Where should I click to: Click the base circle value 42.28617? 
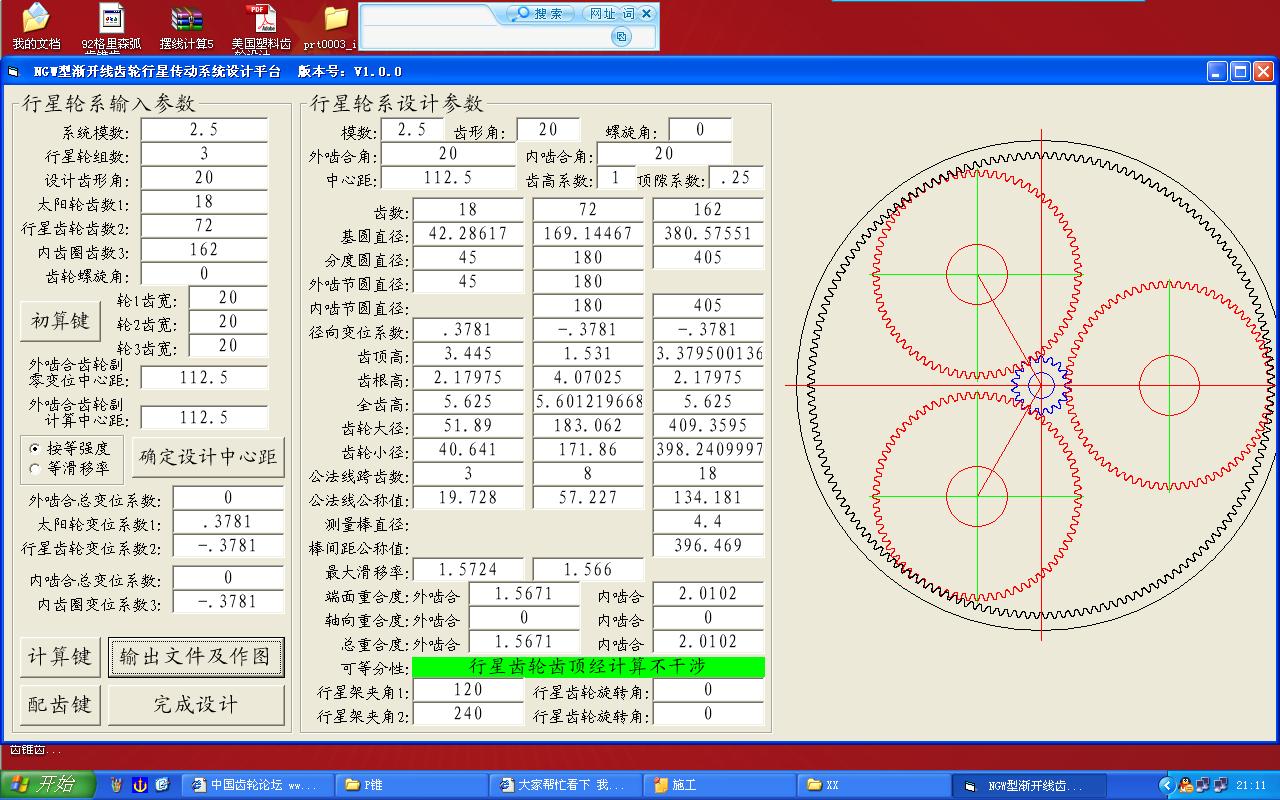(468, 234)
